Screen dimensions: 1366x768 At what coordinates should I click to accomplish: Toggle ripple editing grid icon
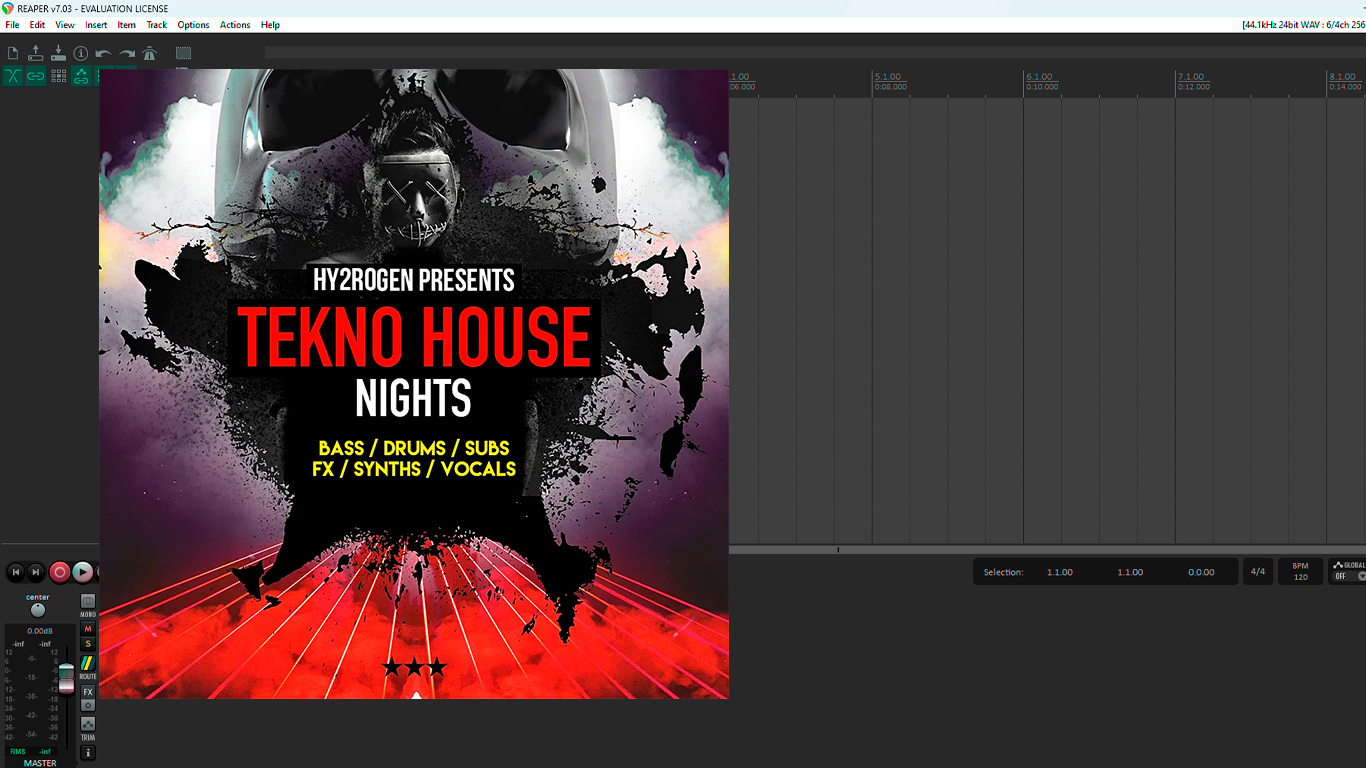click(58, 76)
